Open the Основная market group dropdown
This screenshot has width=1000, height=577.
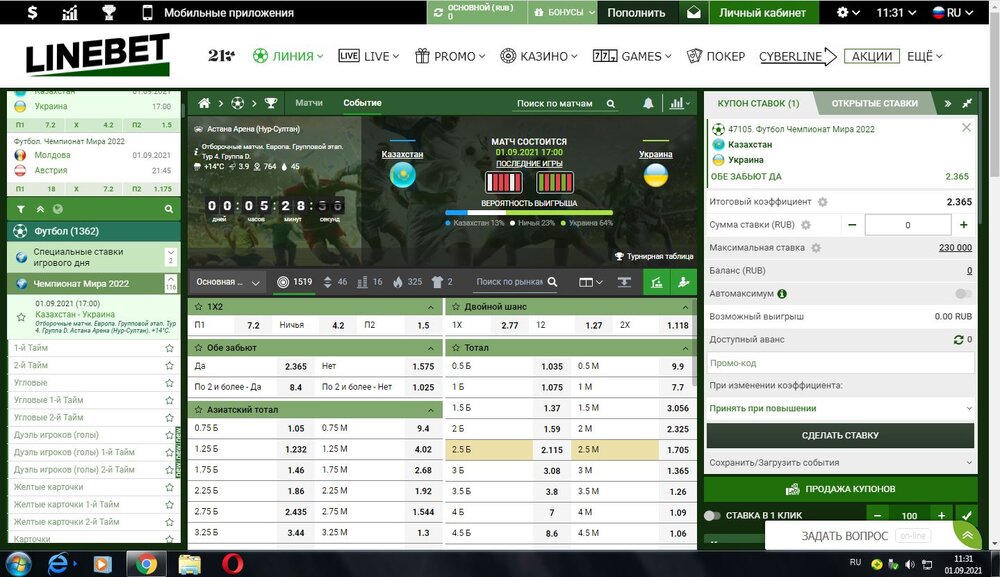click(x=228, y=282)
